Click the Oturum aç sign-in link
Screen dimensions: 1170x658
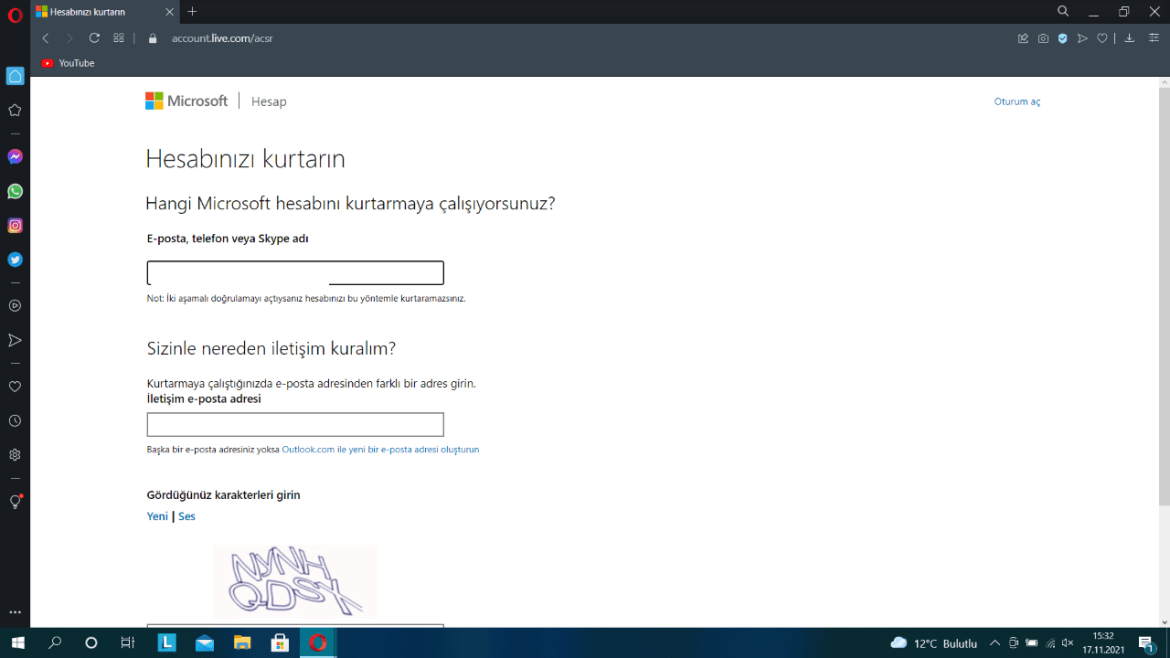pos(1017,101)
